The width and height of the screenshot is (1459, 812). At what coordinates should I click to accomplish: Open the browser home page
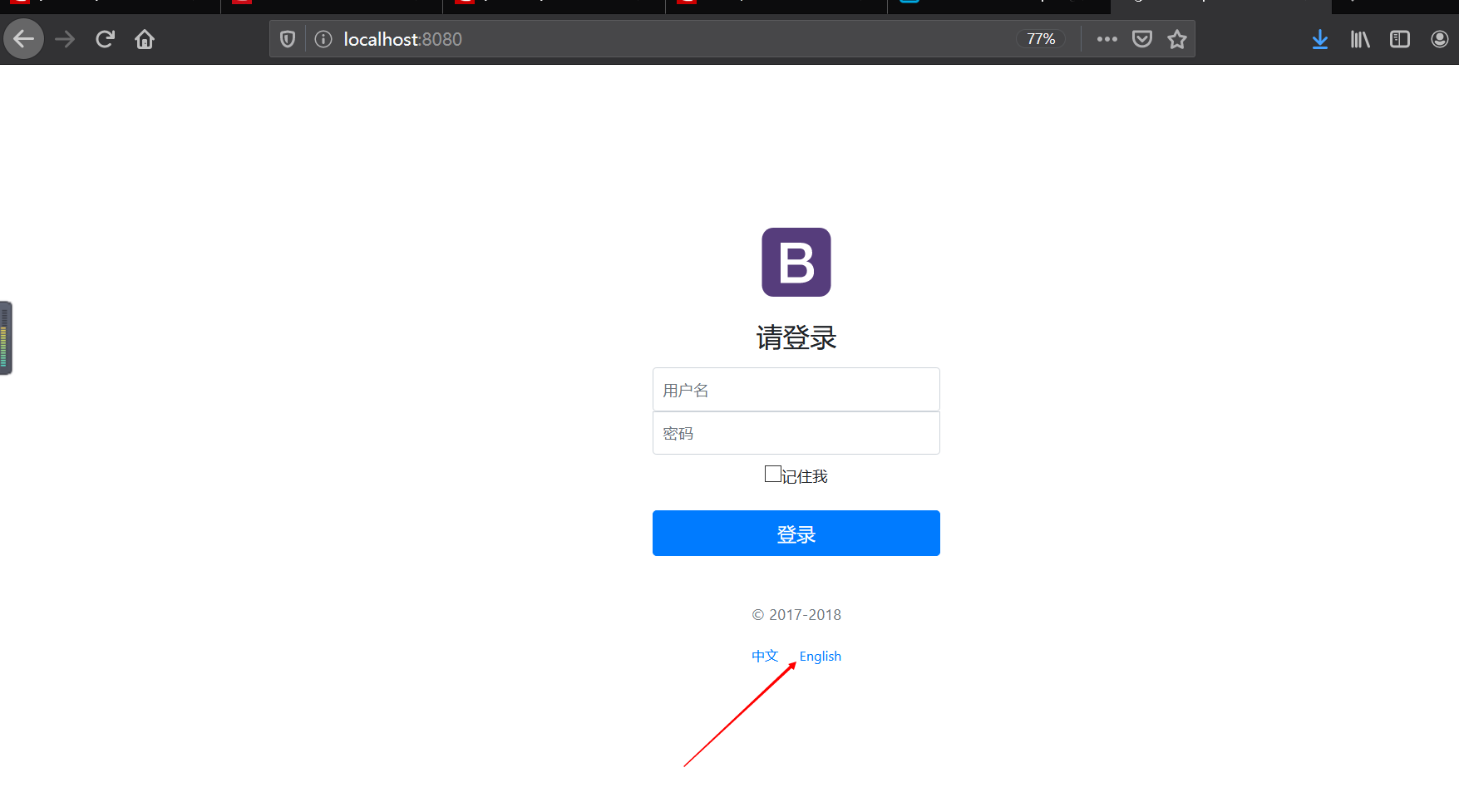point(145,39)
